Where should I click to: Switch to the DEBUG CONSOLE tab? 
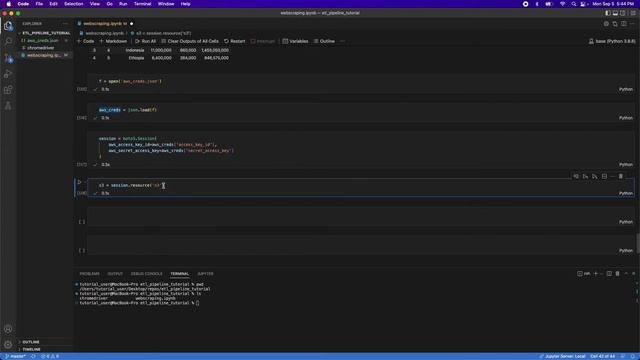tap(147, 273)
